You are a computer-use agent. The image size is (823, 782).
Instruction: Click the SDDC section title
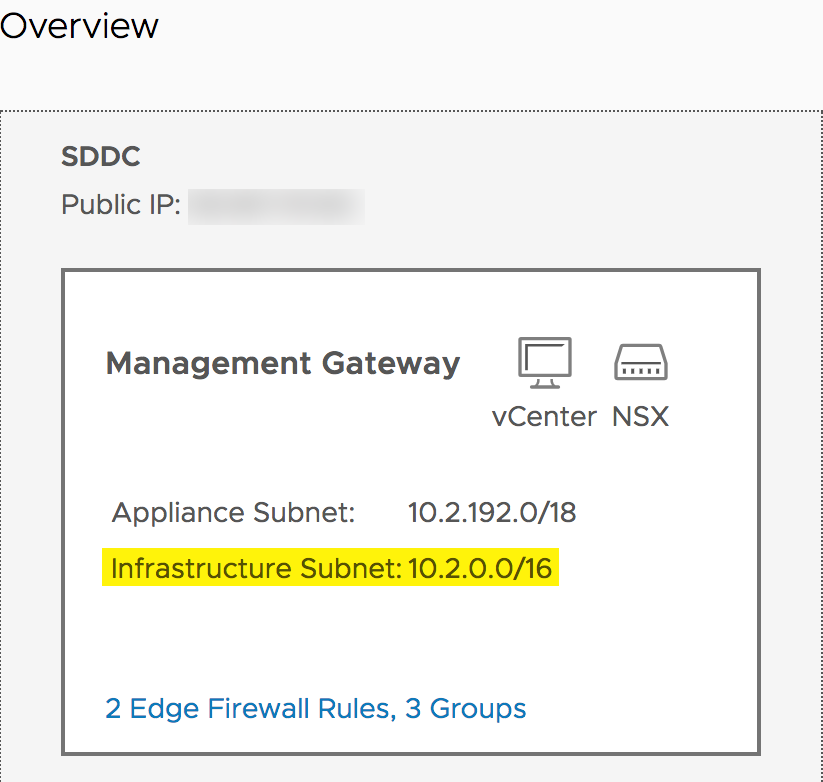(101, 157)
